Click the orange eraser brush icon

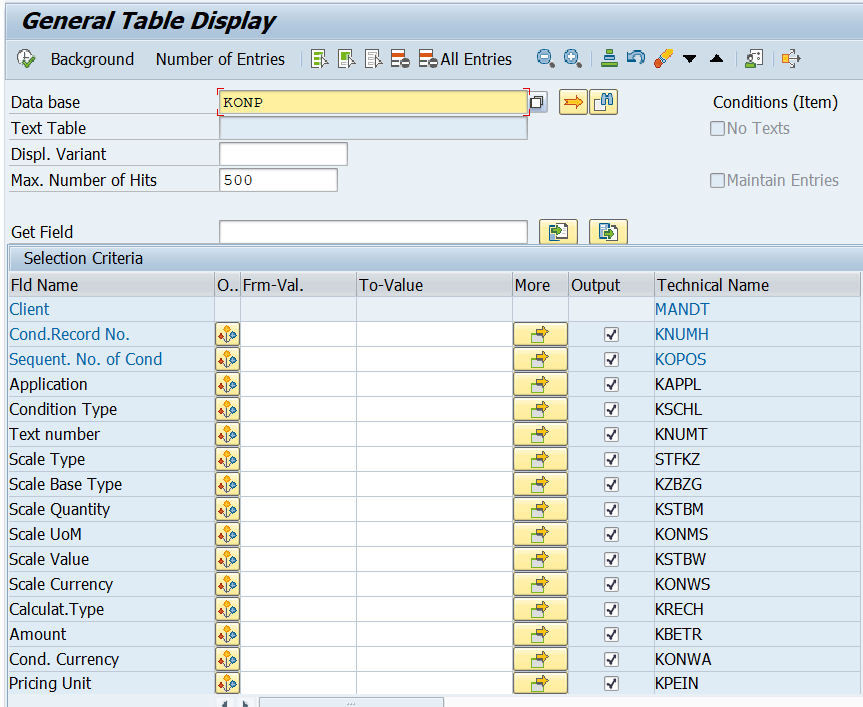tap(663, 58)
